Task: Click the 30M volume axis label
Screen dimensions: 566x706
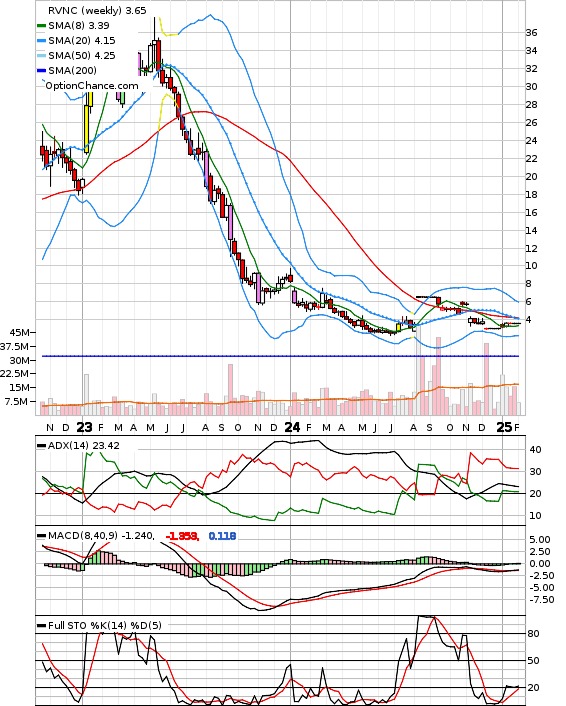Action: tap(19, 361)
